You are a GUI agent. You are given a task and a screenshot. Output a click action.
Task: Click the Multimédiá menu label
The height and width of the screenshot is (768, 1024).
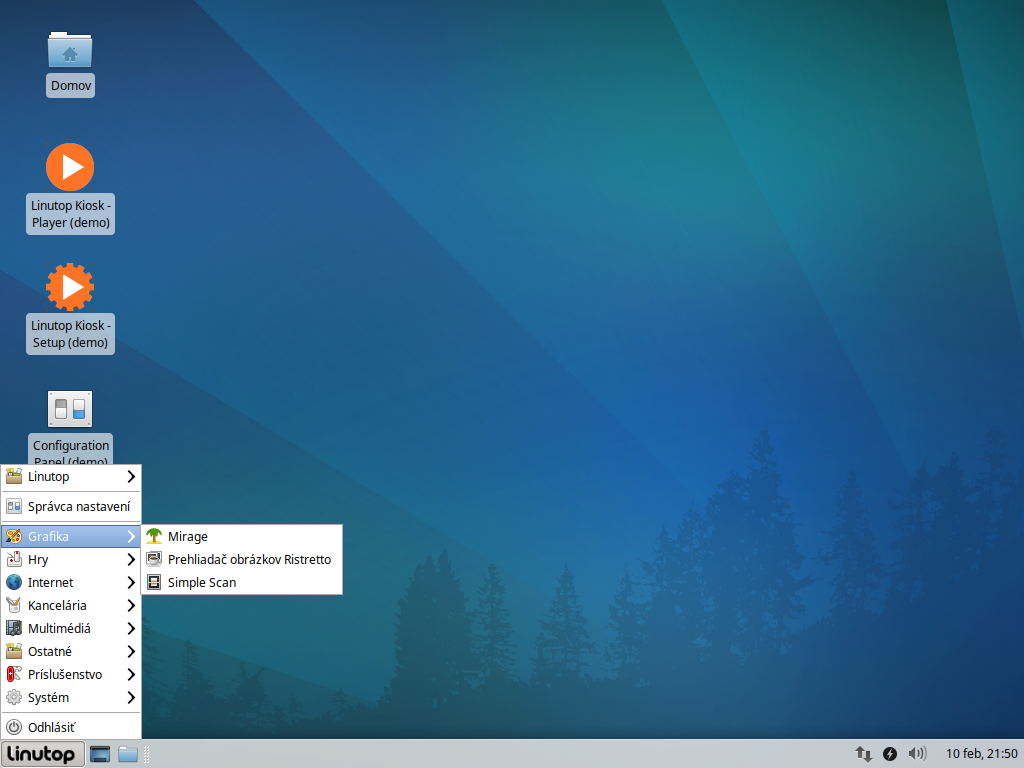(x=59, y=628)
